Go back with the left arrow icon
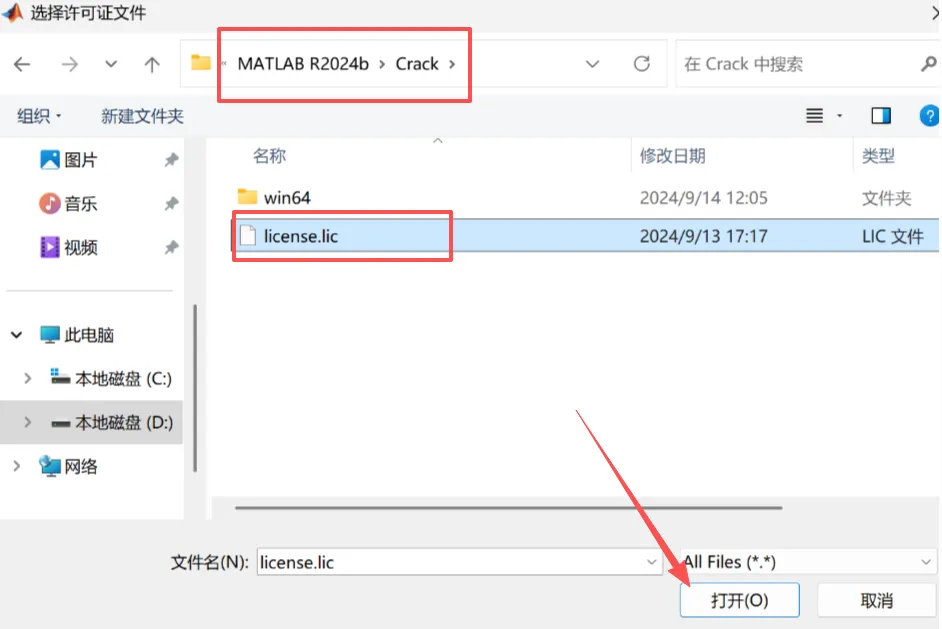Image resolution: width=942 pixels, height=629 pixels. coord(22,64)
